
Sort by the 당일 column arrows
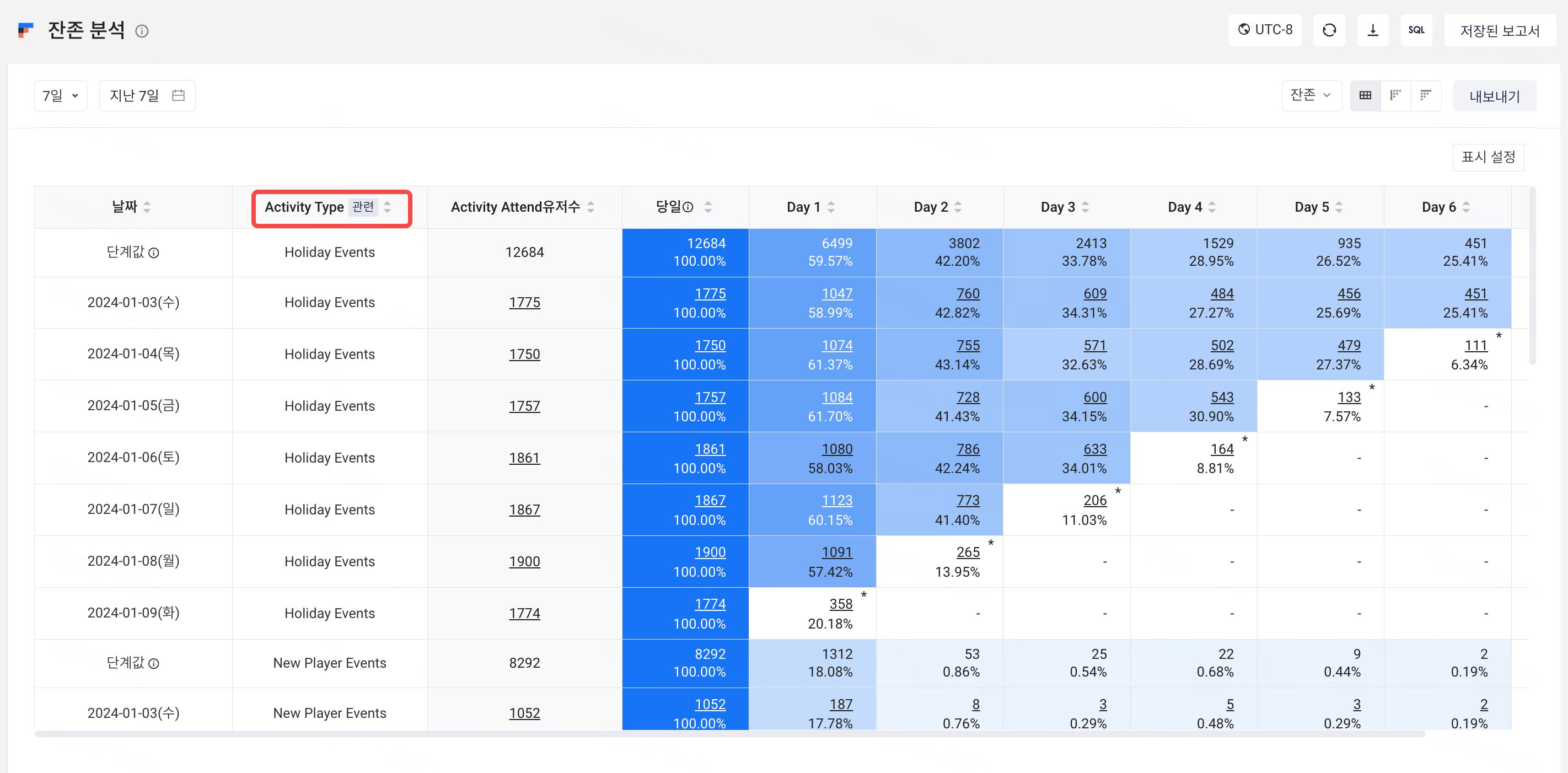click(x=708, y=207)
